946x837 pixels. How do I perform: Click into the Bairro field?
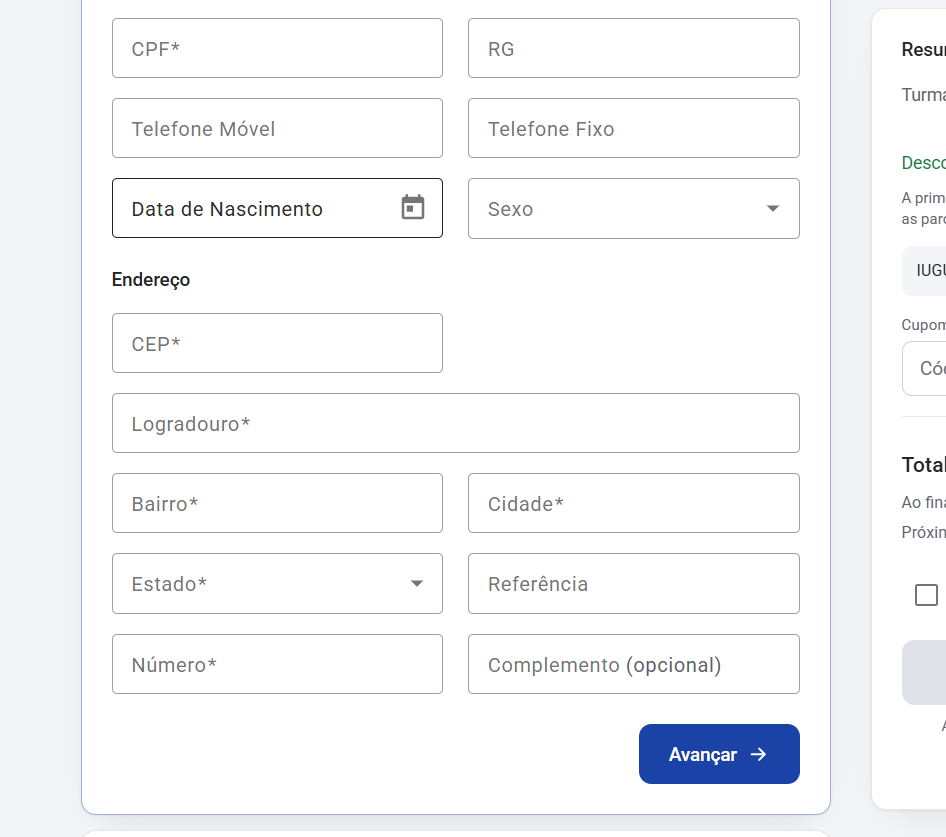click(278, 503)
